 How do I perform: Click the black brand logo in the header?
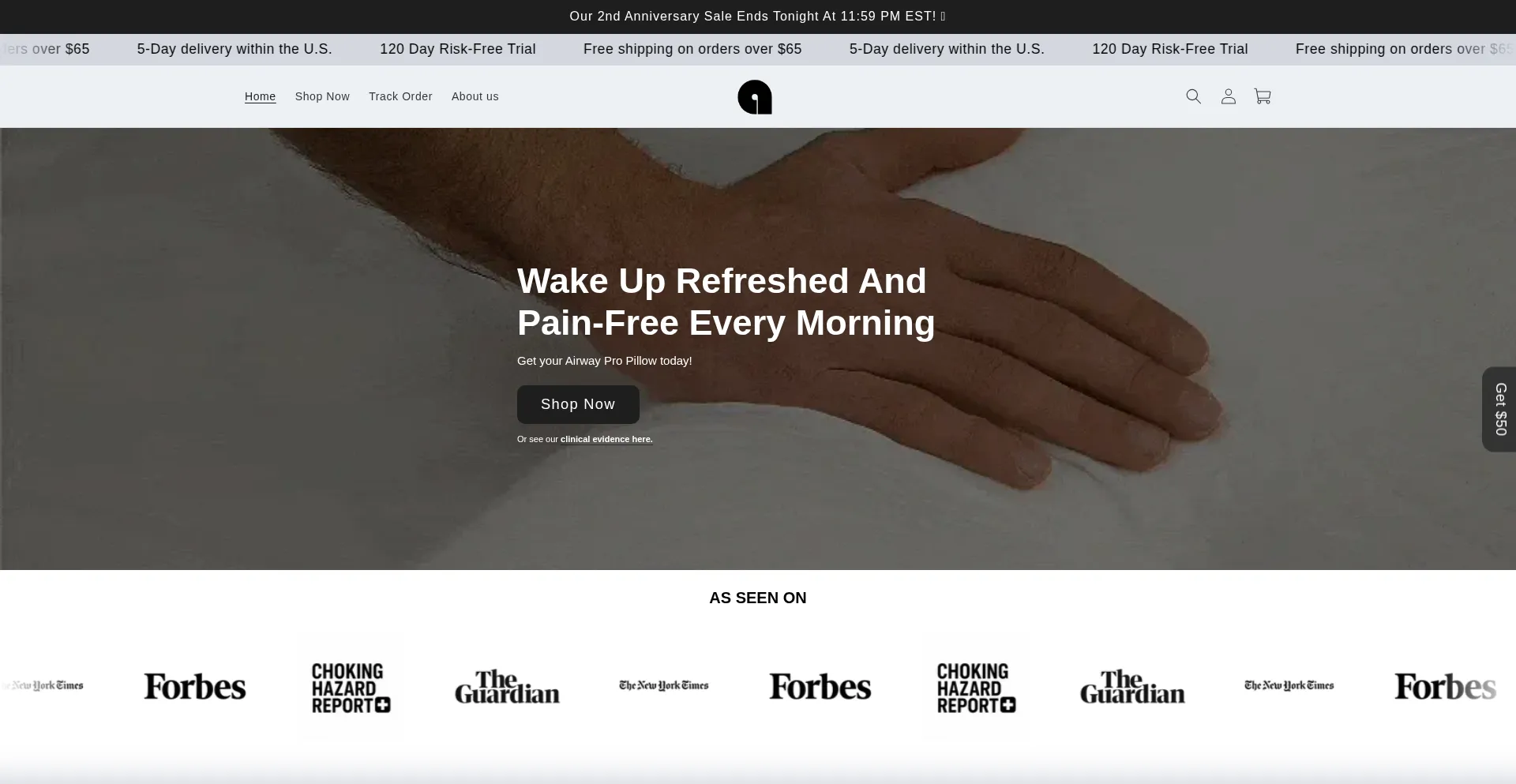pyautogui.click(x=755, y=97)
